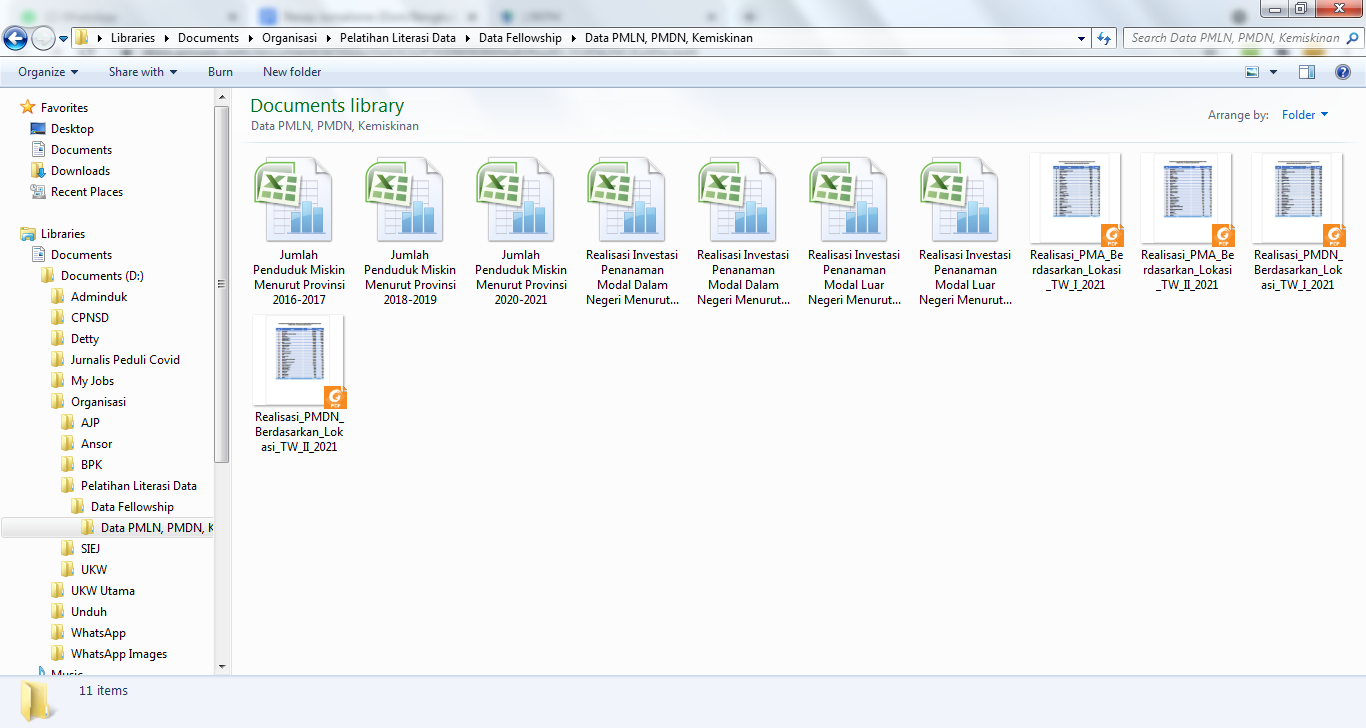Select the WhatsApp Images folder in tree
1366x728 pixels.
click(118, 654)
